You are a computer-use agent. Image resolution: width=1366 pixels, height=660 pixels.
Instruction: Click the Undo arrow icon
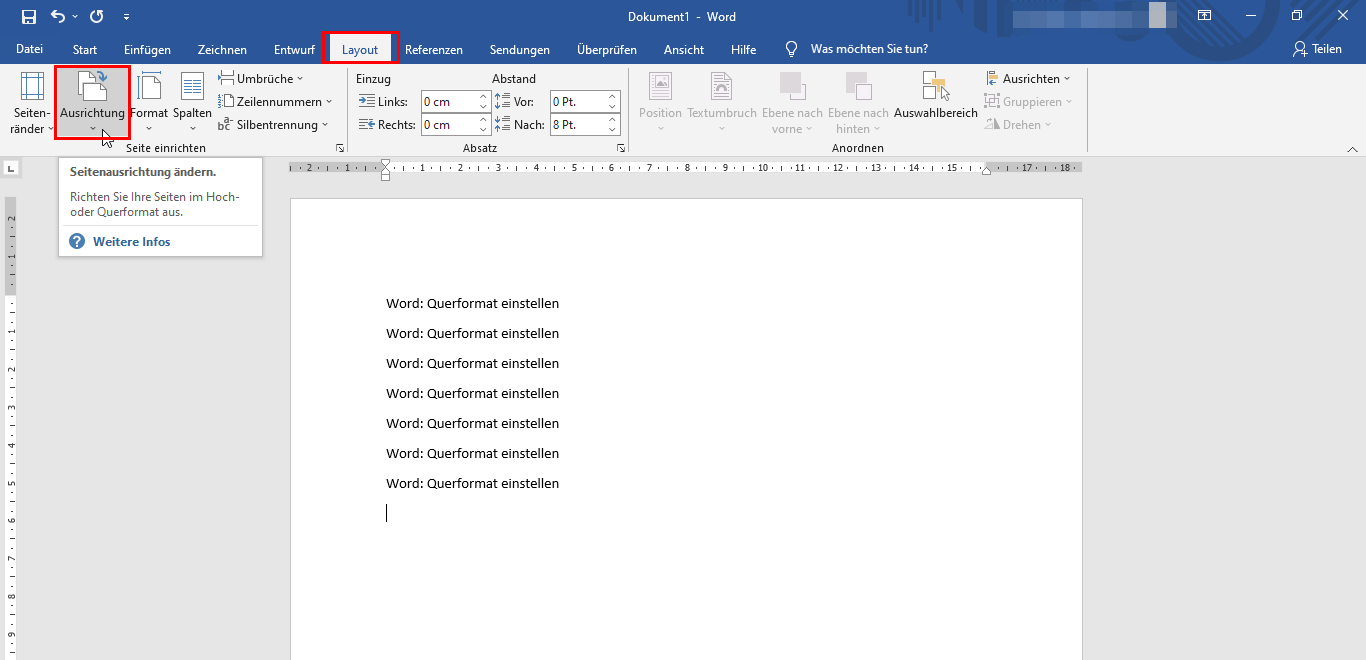tap(58, 17)
